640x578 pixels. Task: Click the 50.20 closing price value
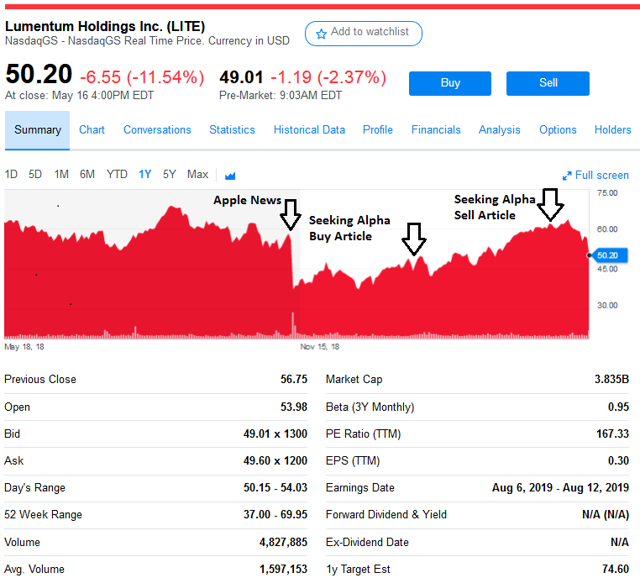click(x=39, y=74)
